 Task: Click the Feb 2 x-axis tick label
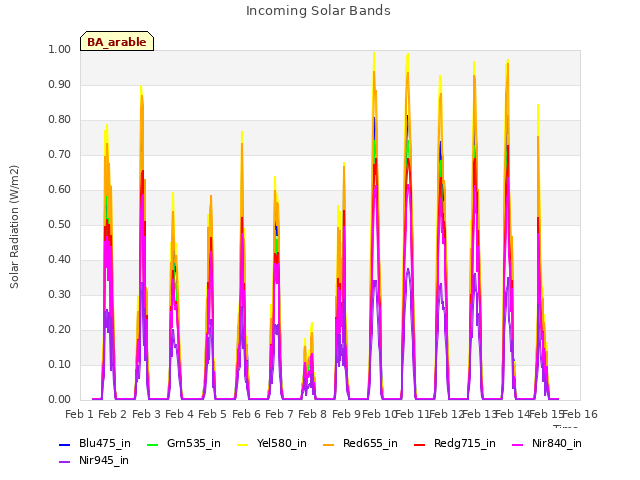point(113,415)
